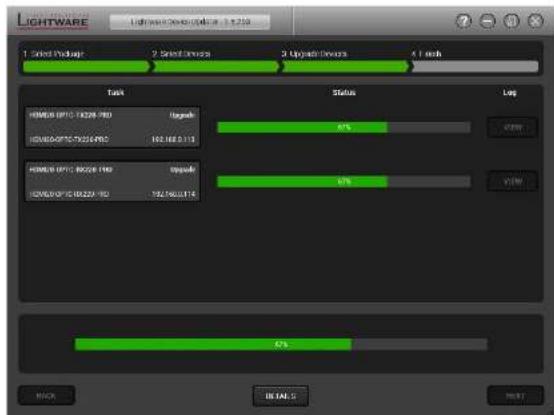The height and width of the screenshot is (415, 554).
Task: Click Upgrade label in the RX220-PRO card
Action: [182, 170]
